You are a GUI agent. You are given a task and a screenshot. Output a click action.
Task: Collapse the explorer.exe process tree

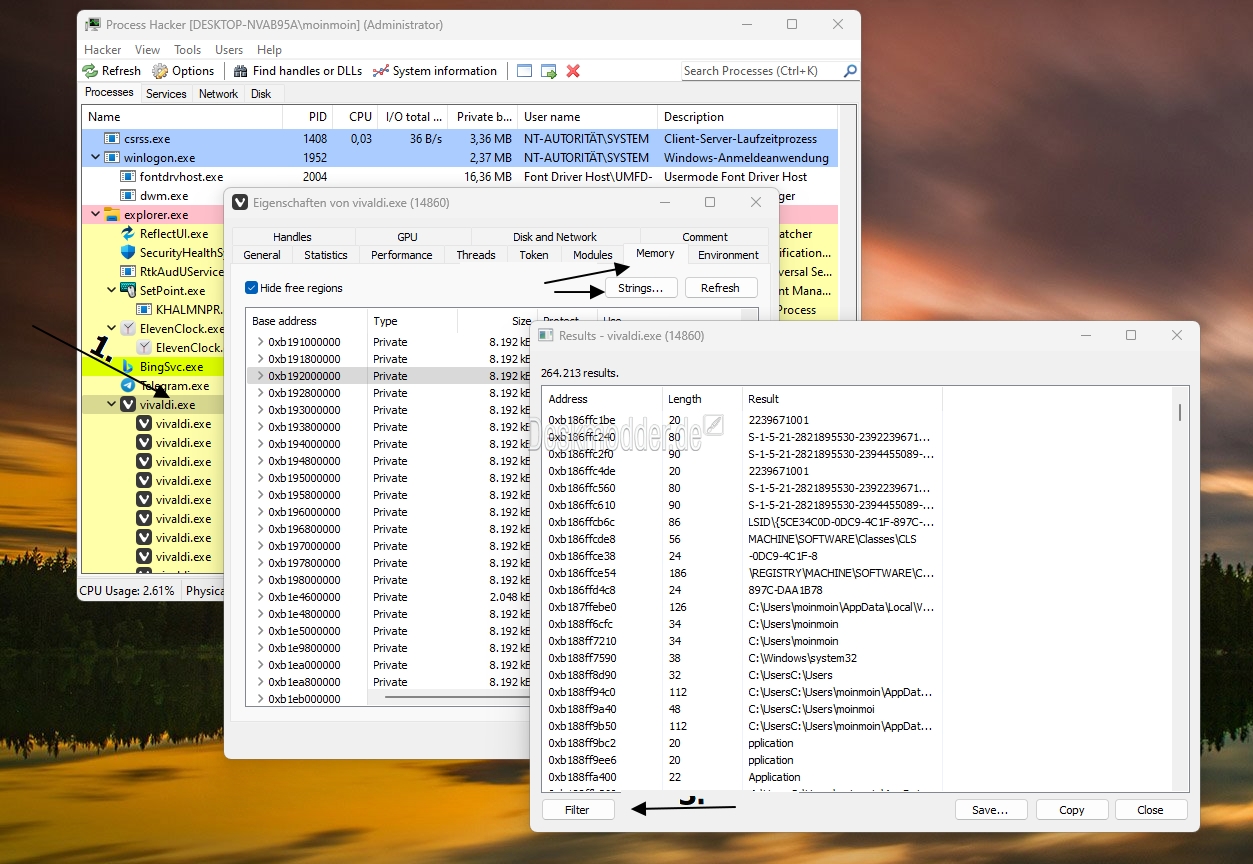[96, 215]
